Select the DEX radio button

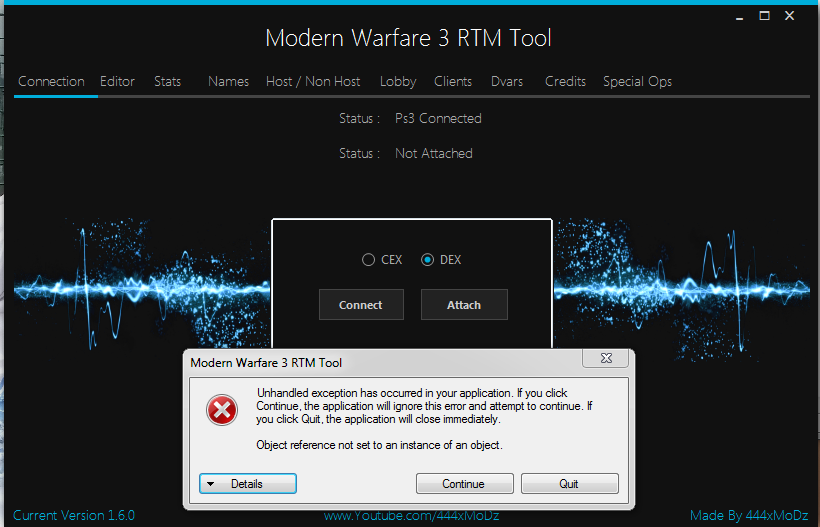coord(441,259)
